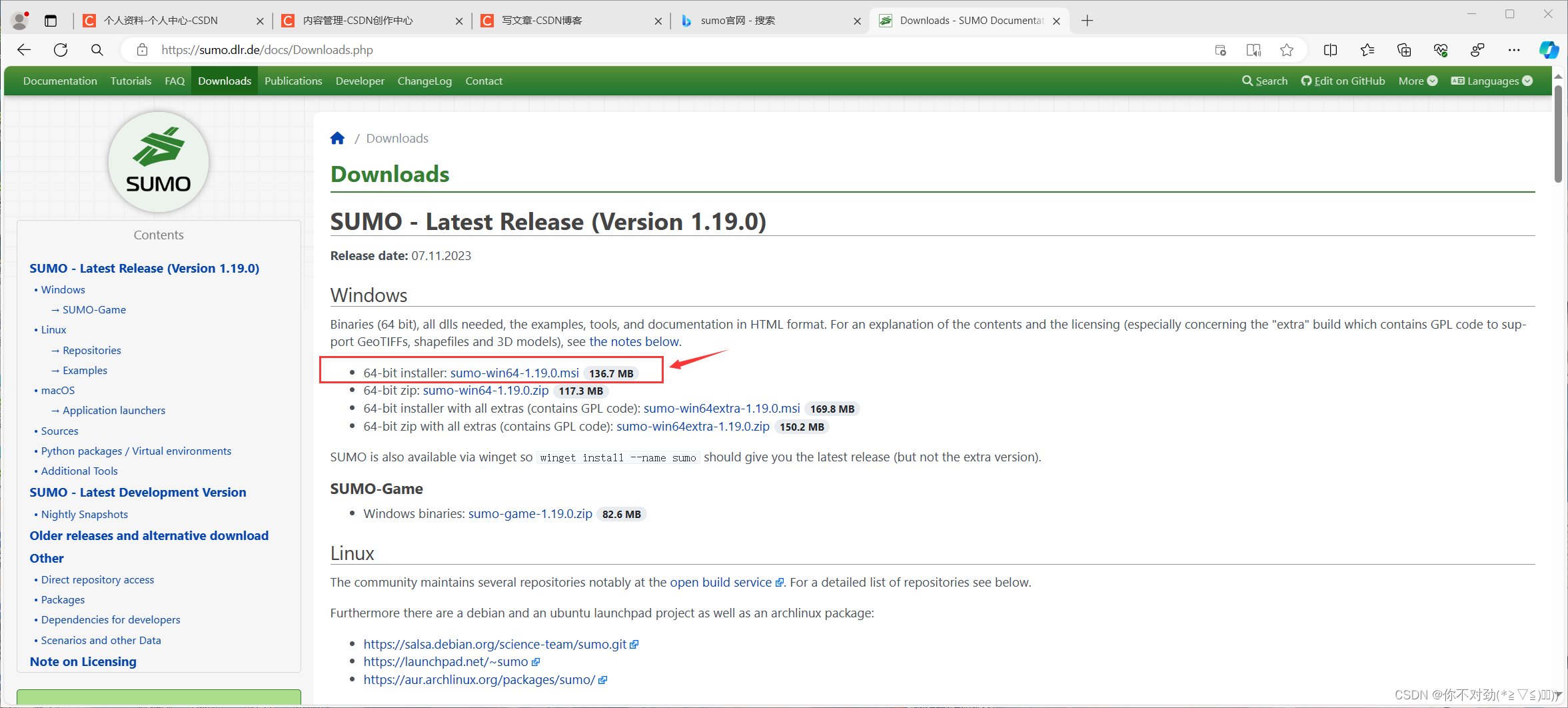1568x708 pixels.
Task: Open the Publications menu item
Action: (x=293, y=81)
